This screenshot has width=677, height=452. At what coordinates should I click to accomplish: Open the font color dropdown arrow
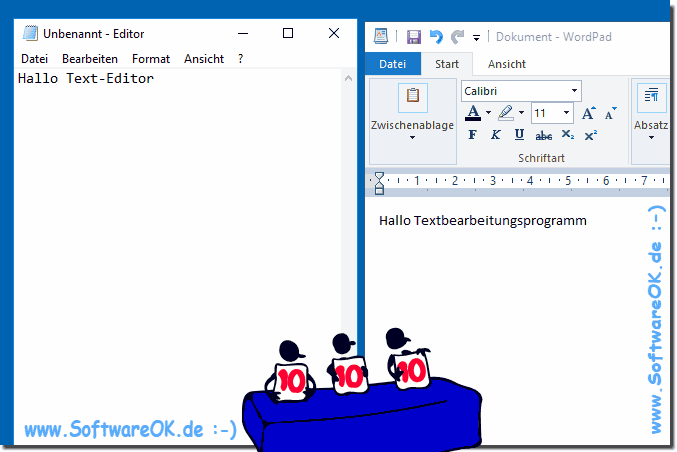click(488, 113)
